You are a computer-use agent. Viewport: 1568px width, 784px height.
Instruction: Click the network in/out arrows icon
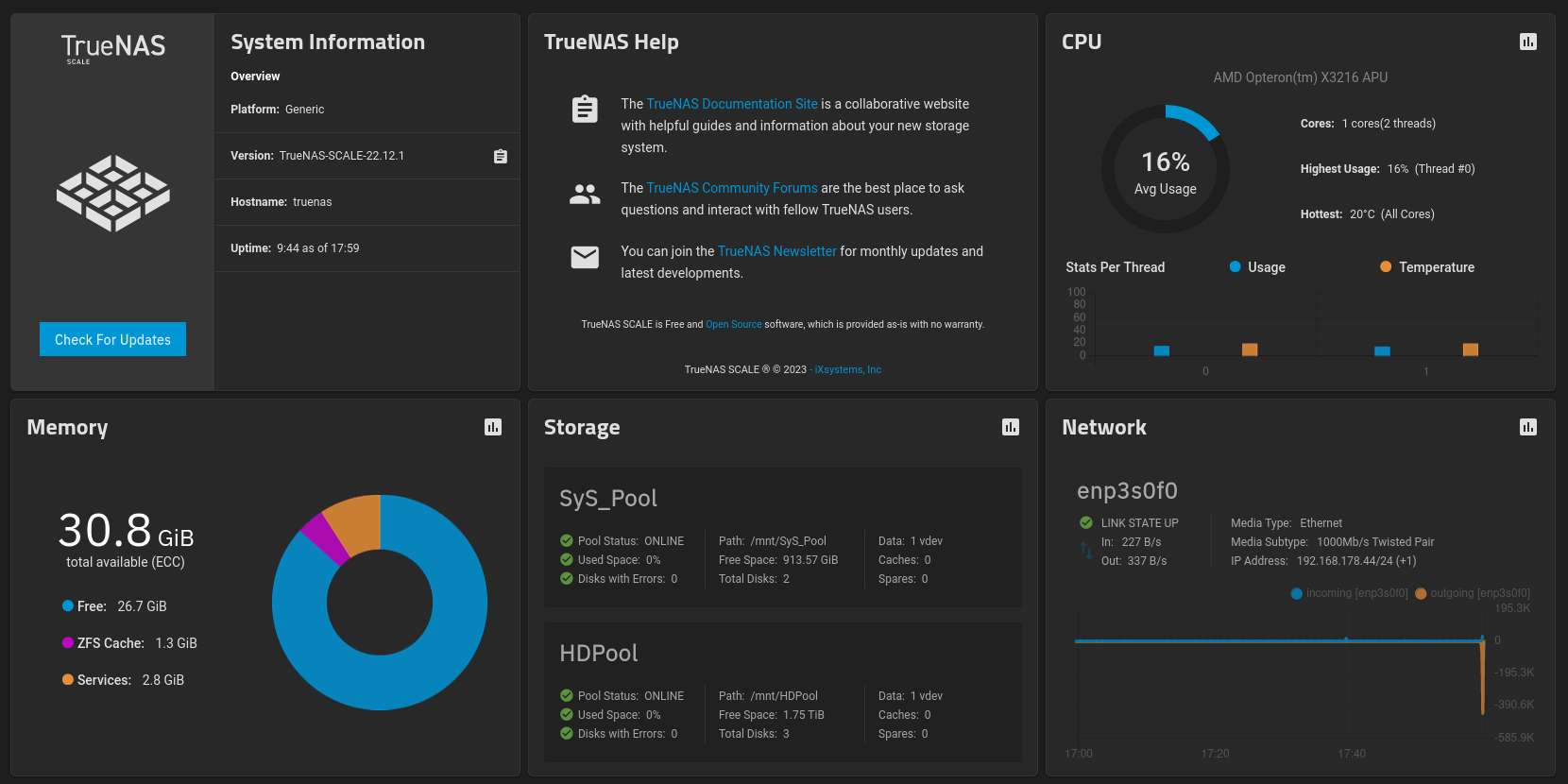pyautogui.click(x=1086, y=551)
